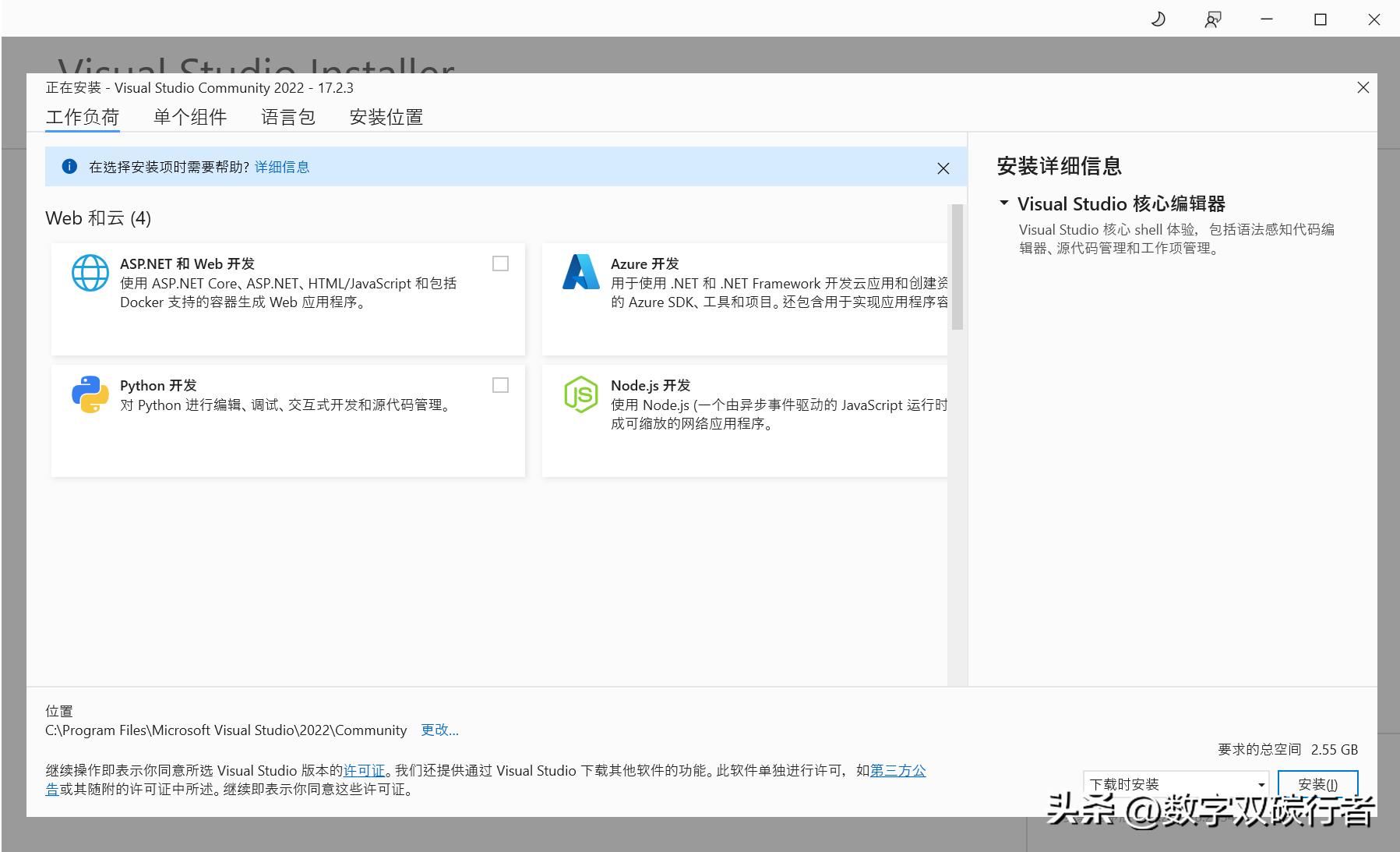Click the blue info icon in banner
This screenshot has height=852, width=1400.
(x=69, y=166)
